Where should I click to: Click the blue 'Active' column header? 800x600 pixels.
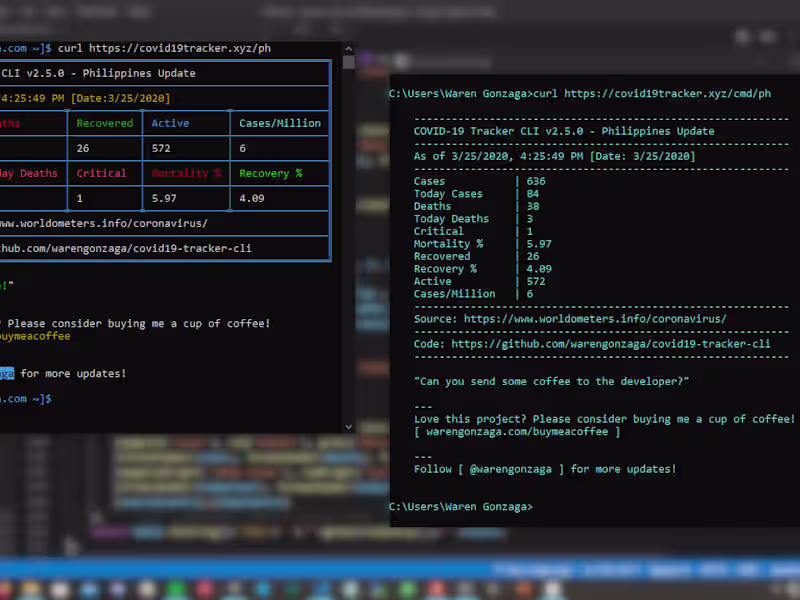pyautogui.click(x=170, y=123)
